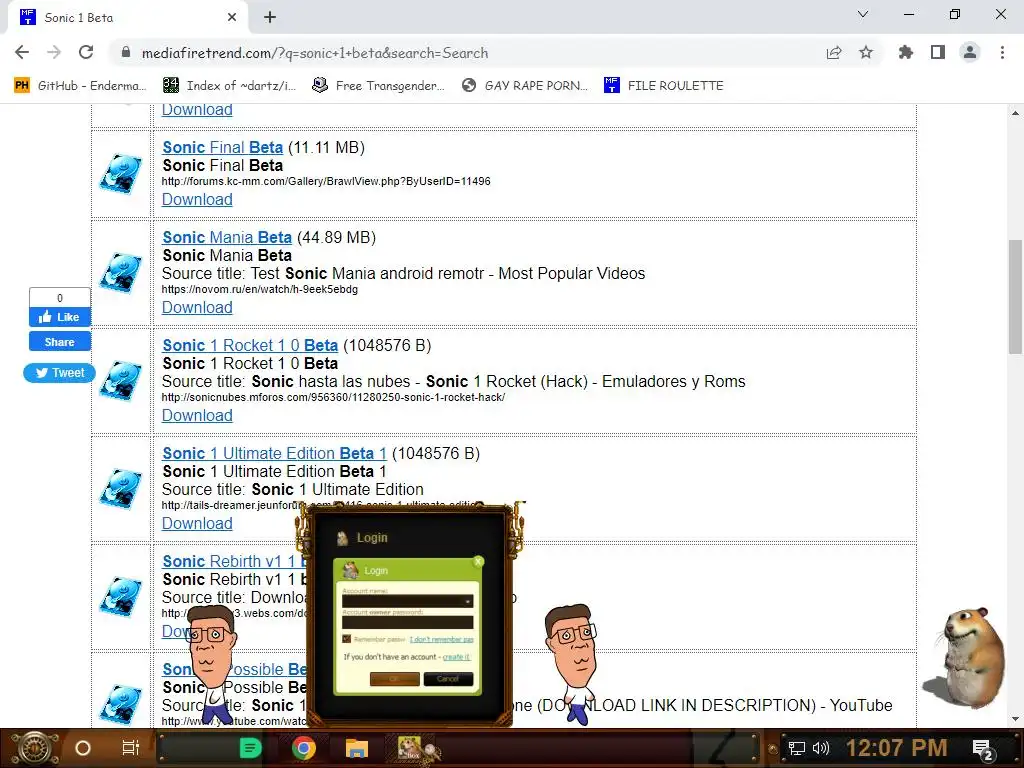
Task: Open the Extensions puzzle icon
Action: click(x=906, y=52)
